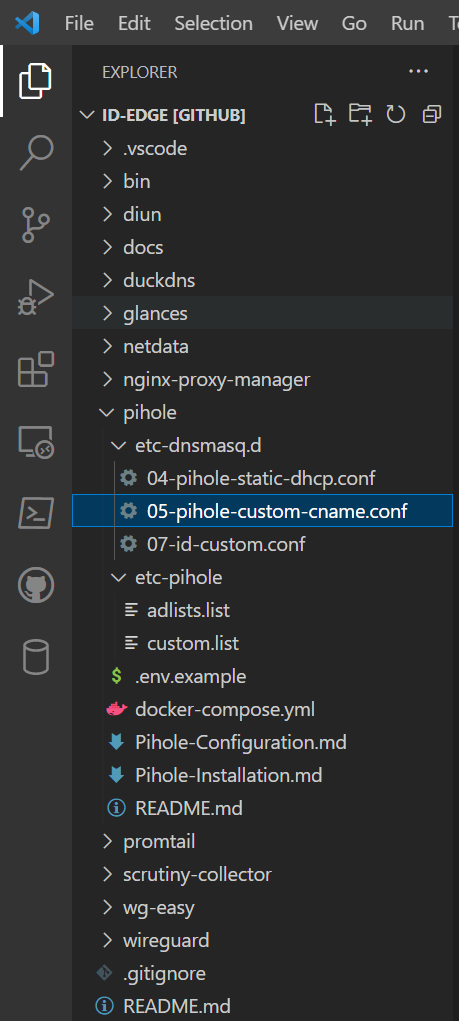This screenshot has height=1021, width=459.
Task: Refresh the Explorer file tree
Action: pos(396,115)
